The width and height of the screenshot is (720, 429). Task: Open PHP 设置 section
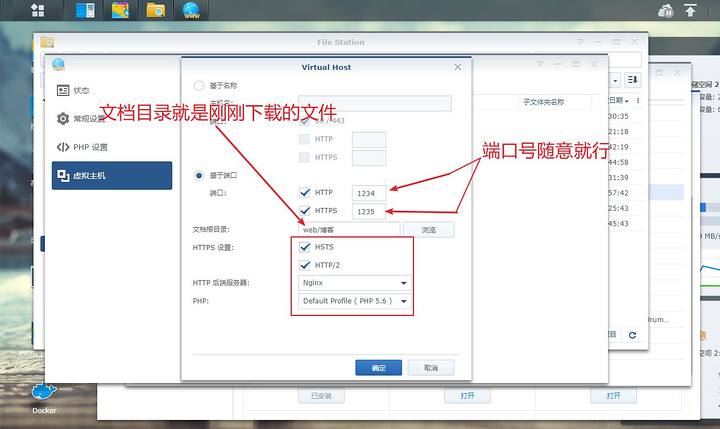[112, 147]
